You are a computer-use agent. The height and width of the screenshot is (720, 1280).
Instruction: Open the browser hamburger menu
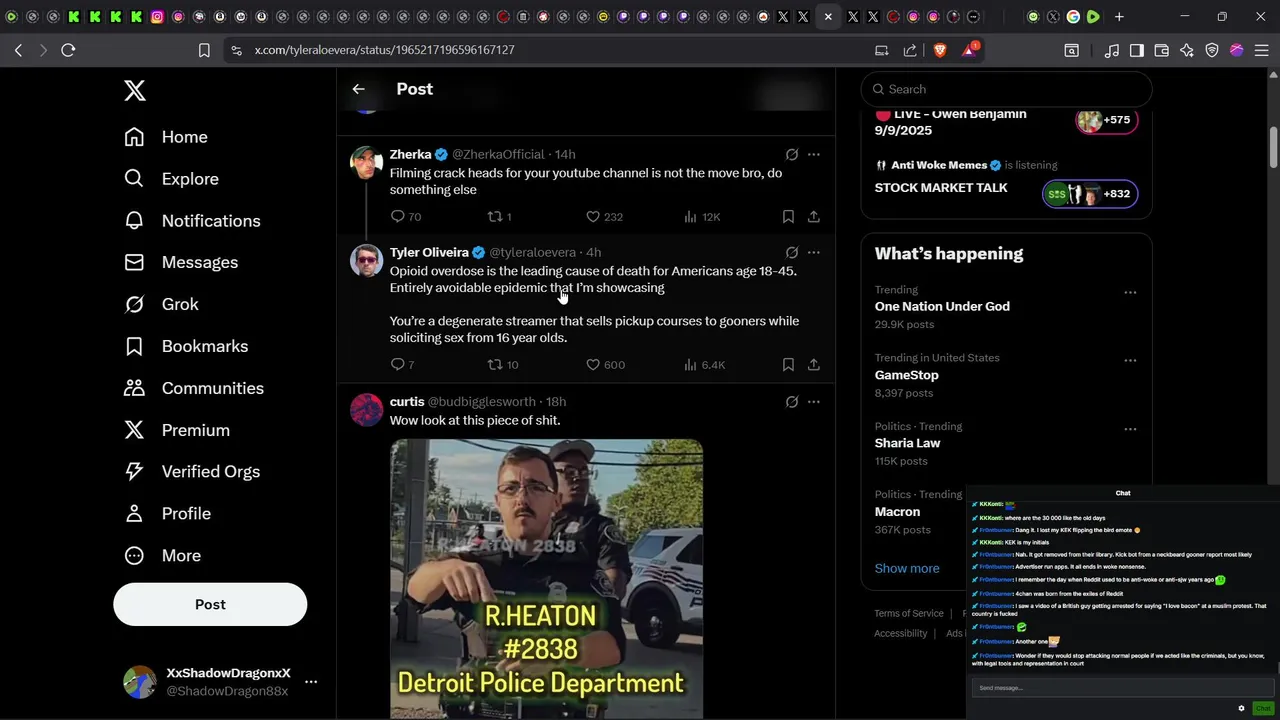[x=1262, y=50]
